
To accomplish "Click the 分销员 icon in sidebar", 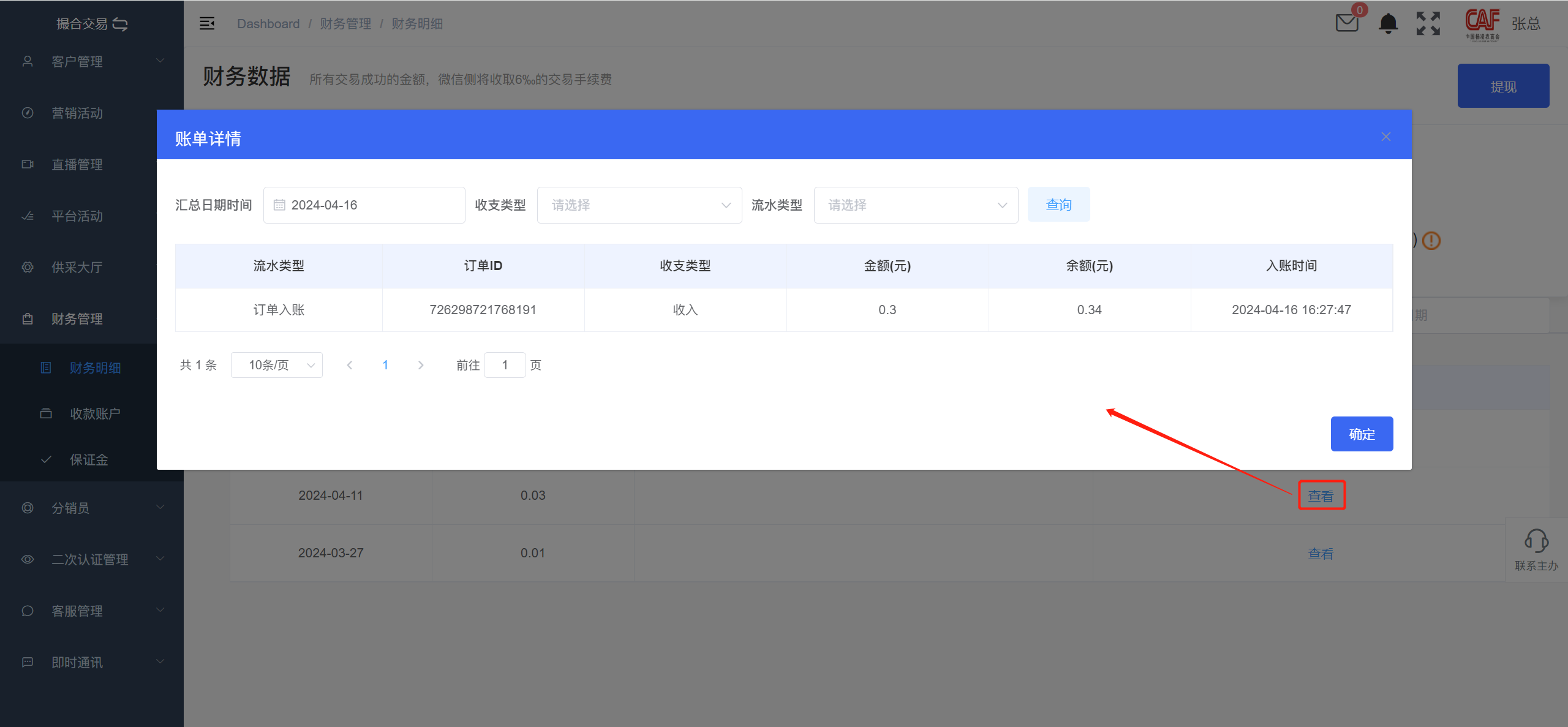I will coord(28,508).
